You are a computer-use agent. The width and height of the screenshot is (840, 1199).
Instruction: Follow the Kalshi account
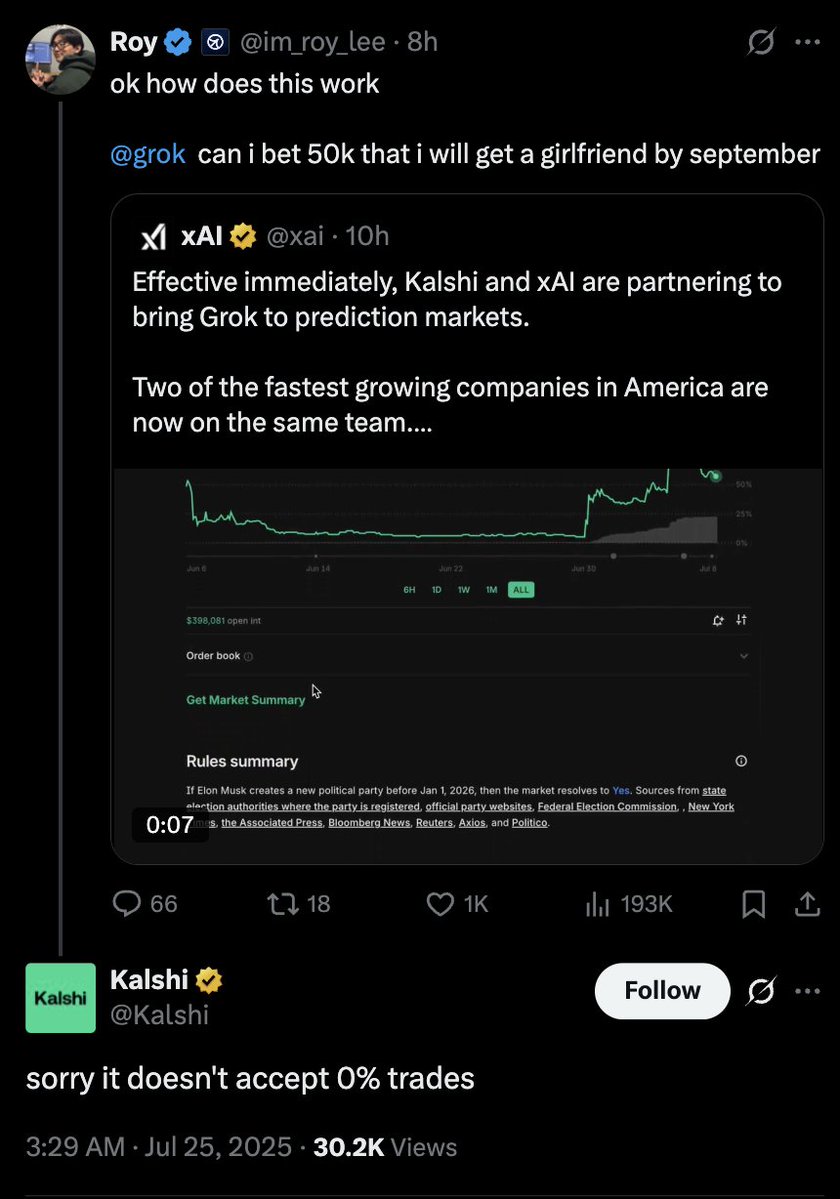[x=662, y=991]
